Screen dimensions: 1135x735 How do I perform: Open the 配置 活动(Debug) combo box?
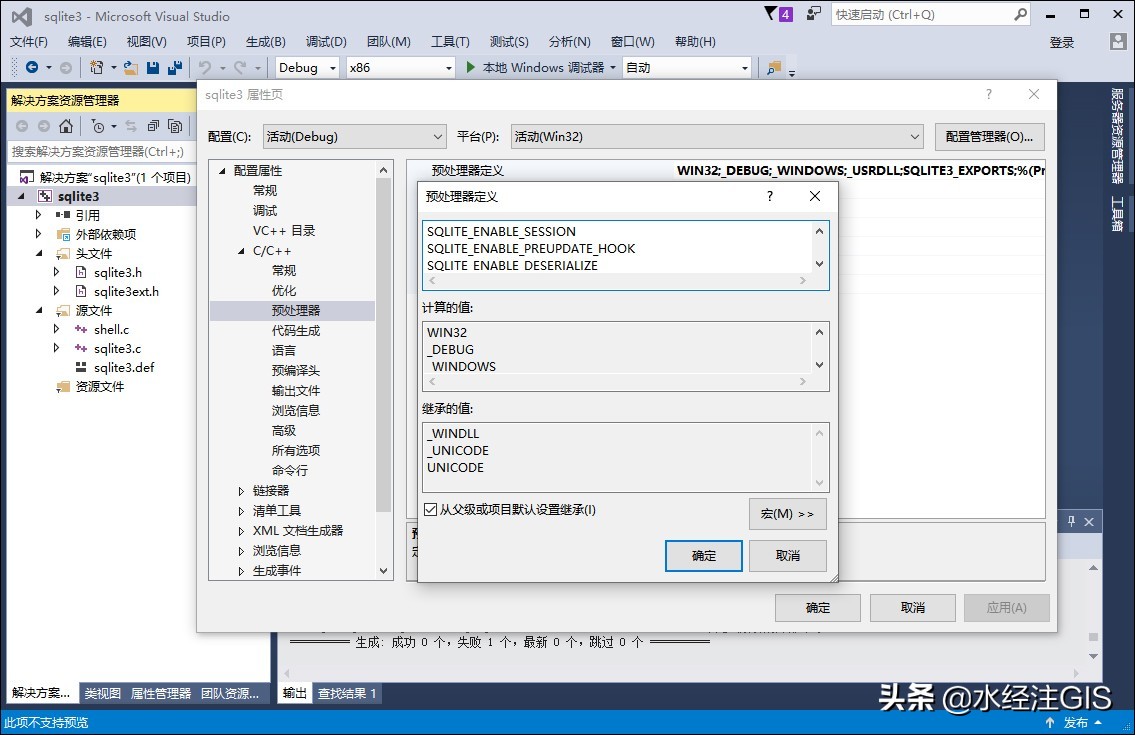tap(354, 136)
